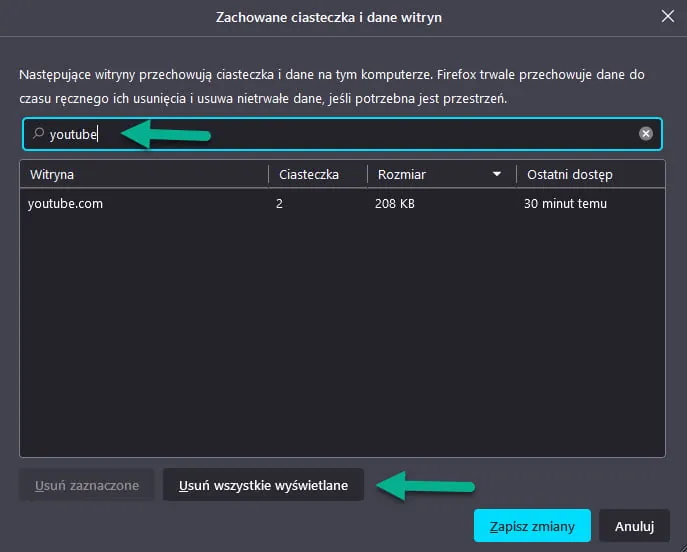
Task: Sort by Rozmiar column header
Action: tap(442, 174)
